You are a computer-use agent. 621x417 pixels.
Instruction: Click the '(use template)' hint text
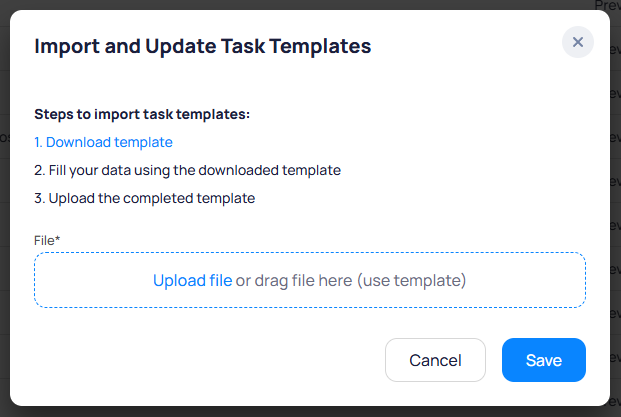tap(411, 280)
